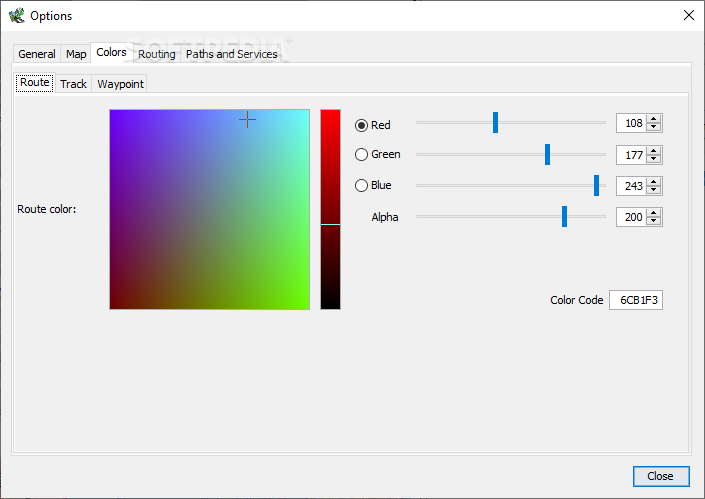Open the Map tab

tap(76, 54)
